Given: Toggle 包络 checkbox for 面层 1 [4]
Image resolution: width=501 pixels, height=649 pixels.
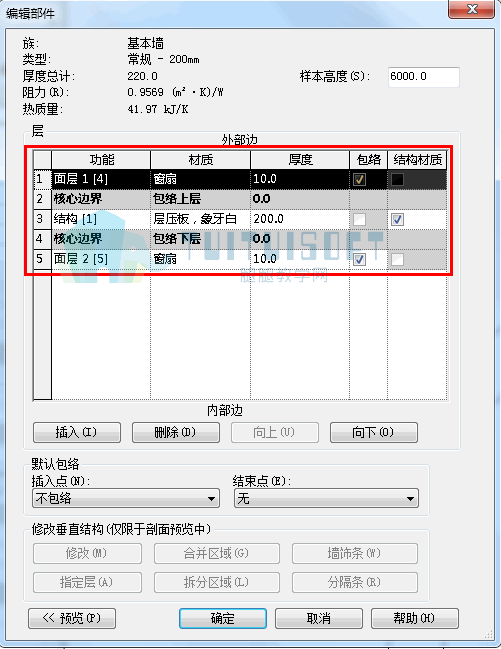Looking at the screenshot, I should pos(359,179).
